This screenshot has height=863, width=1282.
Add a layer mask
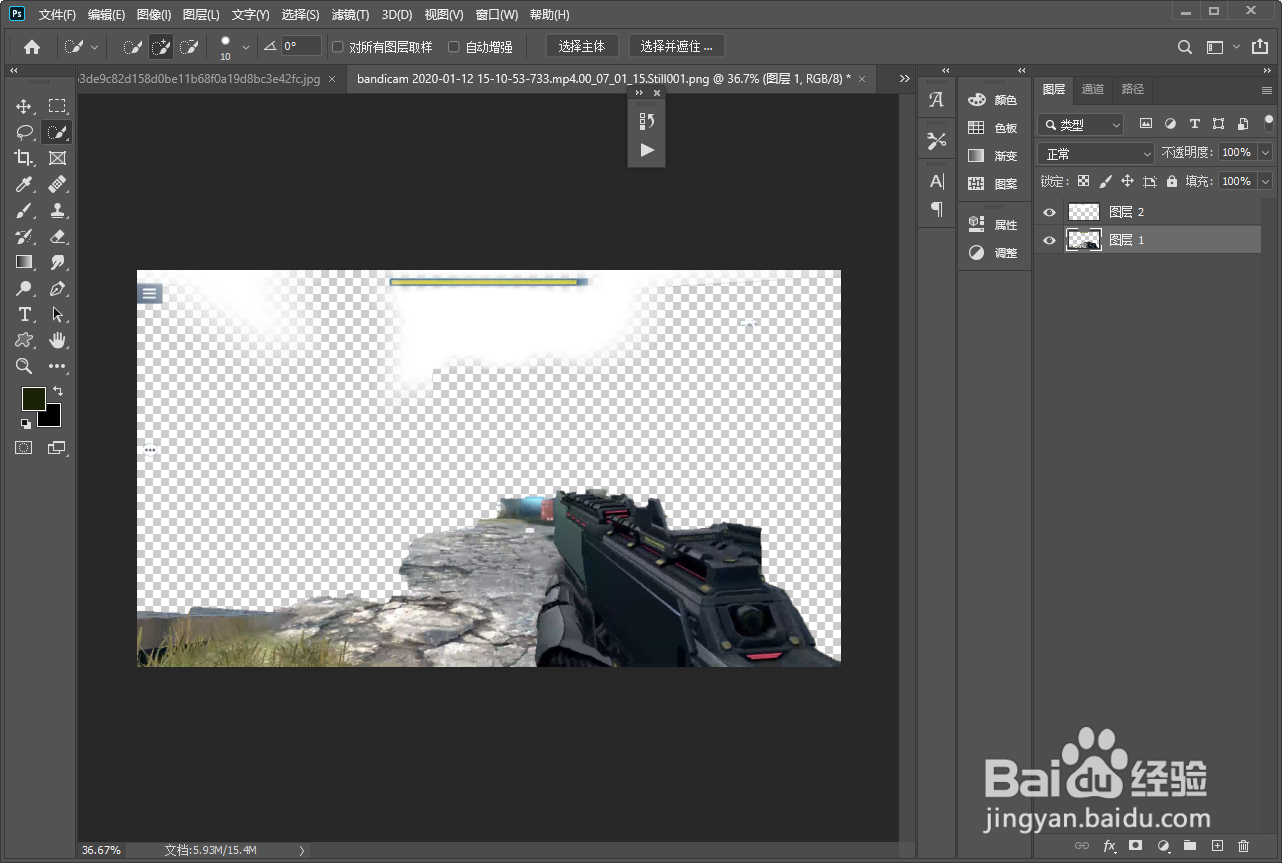tap(1135, 846)
